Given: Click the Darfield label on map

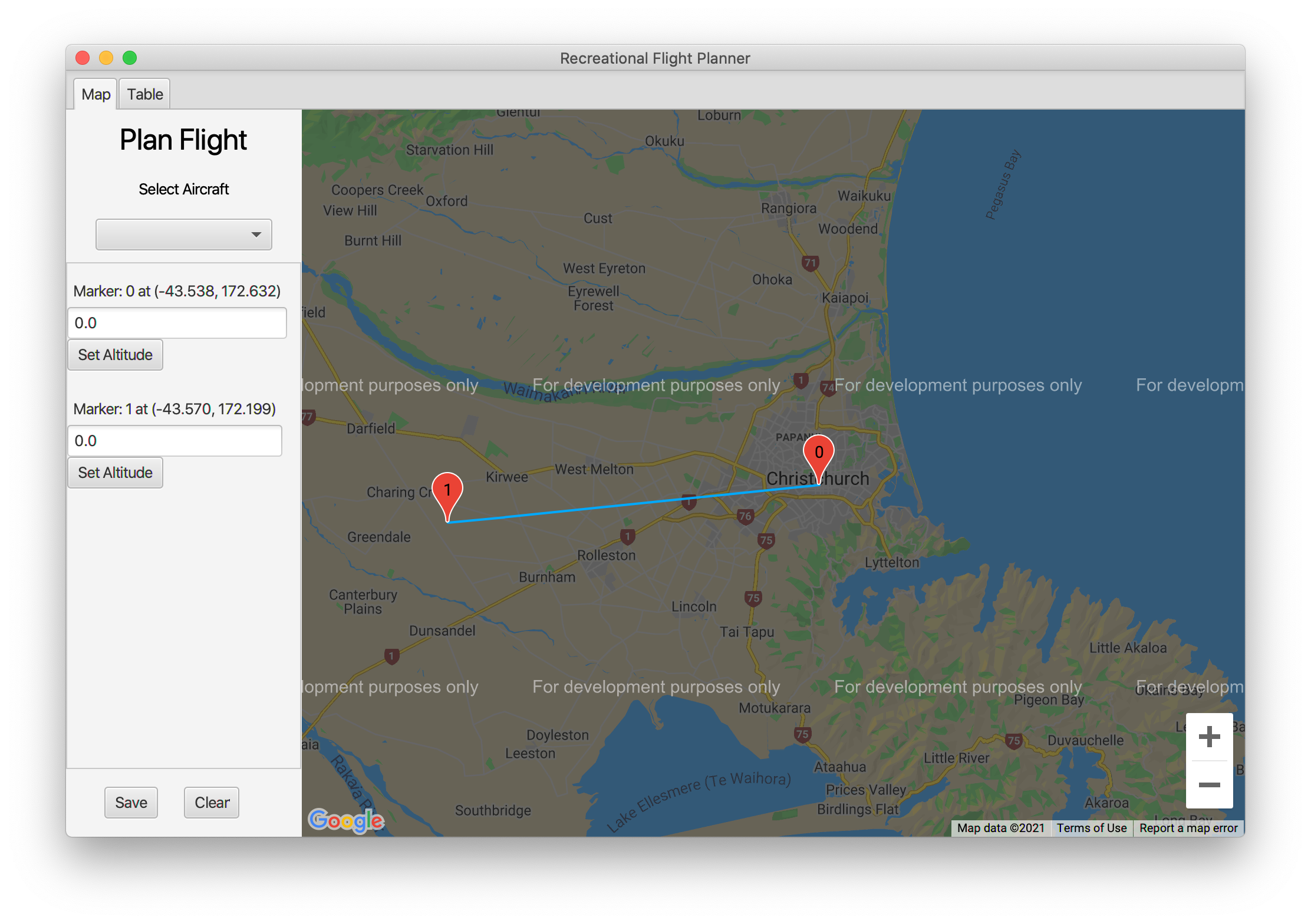Looking at the screenshot, I should tap(370, 428).
